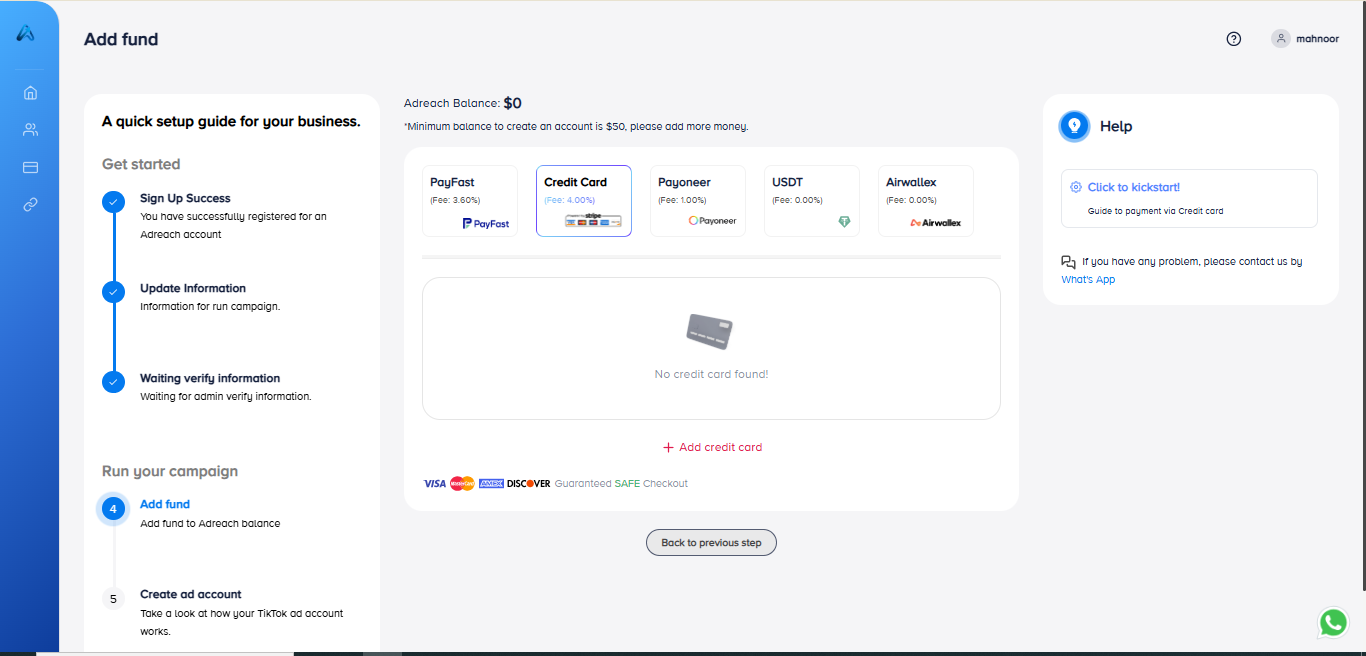Select the PayFast payment method
The width and height of the screenshot is (1366, 656).
(470, 201)
